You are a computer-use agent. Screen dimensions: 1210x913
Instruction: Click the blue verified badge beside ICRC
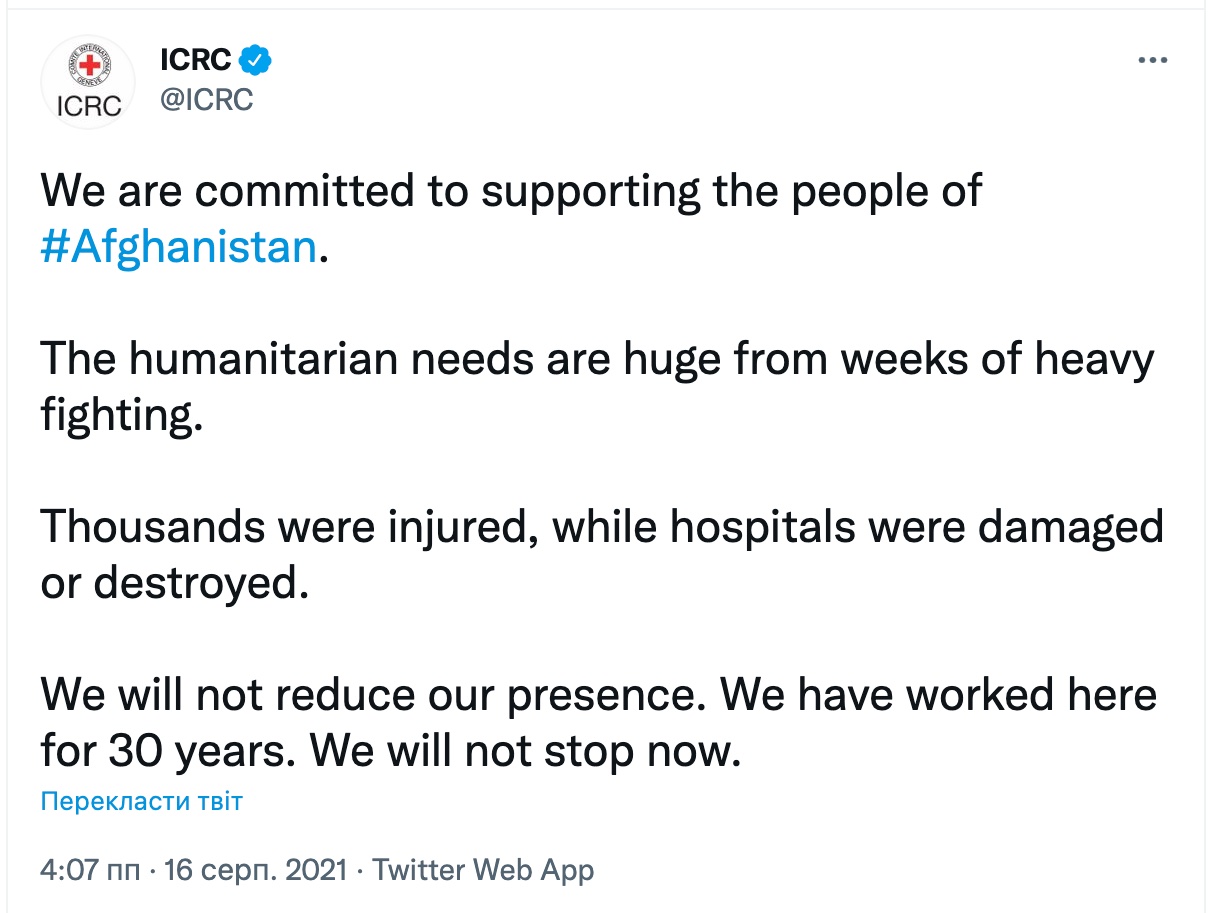(x=256, y=61)
